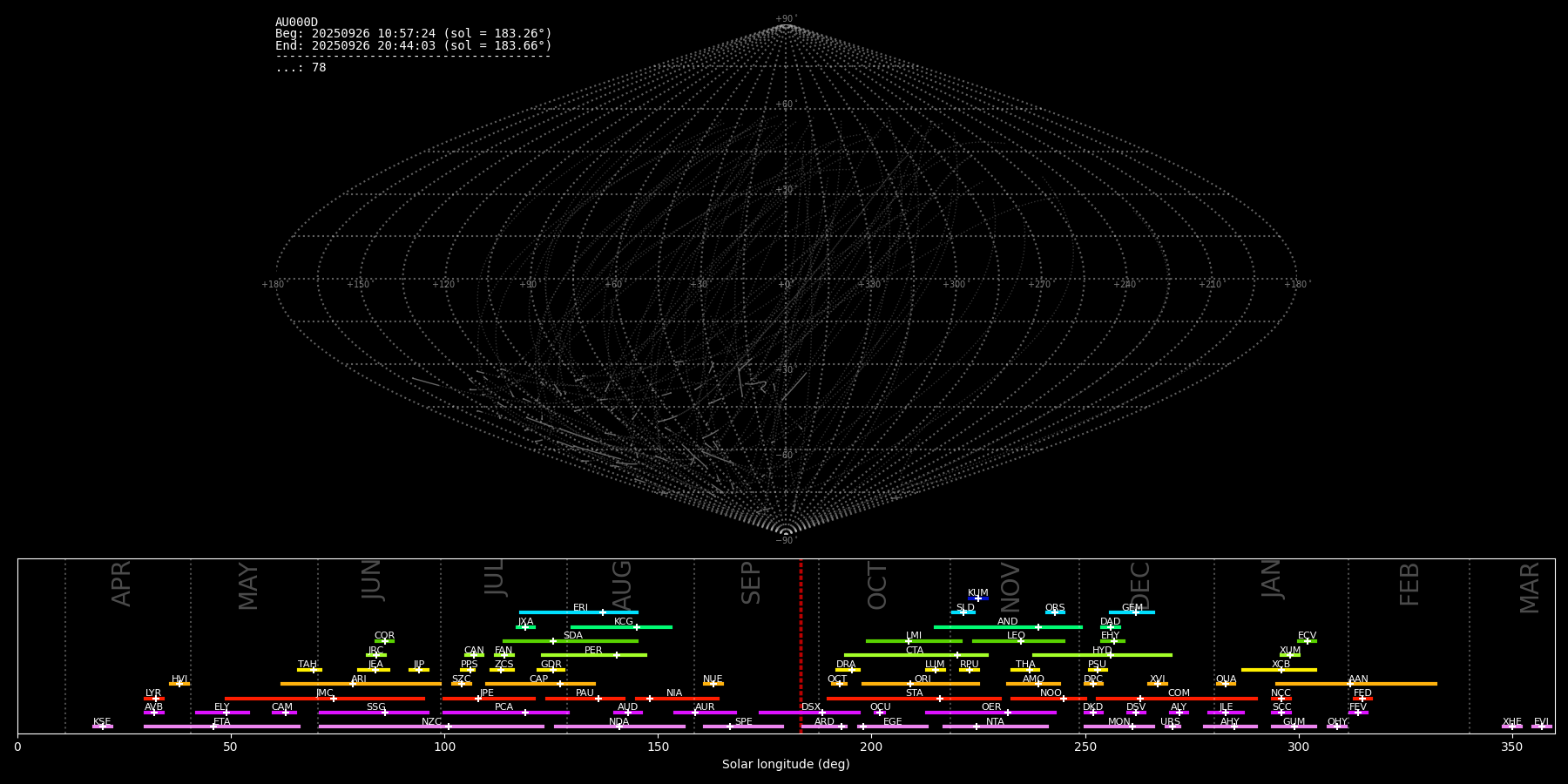Click the XUM shower label
Viewport: 1568px width, 784px height.
(x=1290, y=651)
